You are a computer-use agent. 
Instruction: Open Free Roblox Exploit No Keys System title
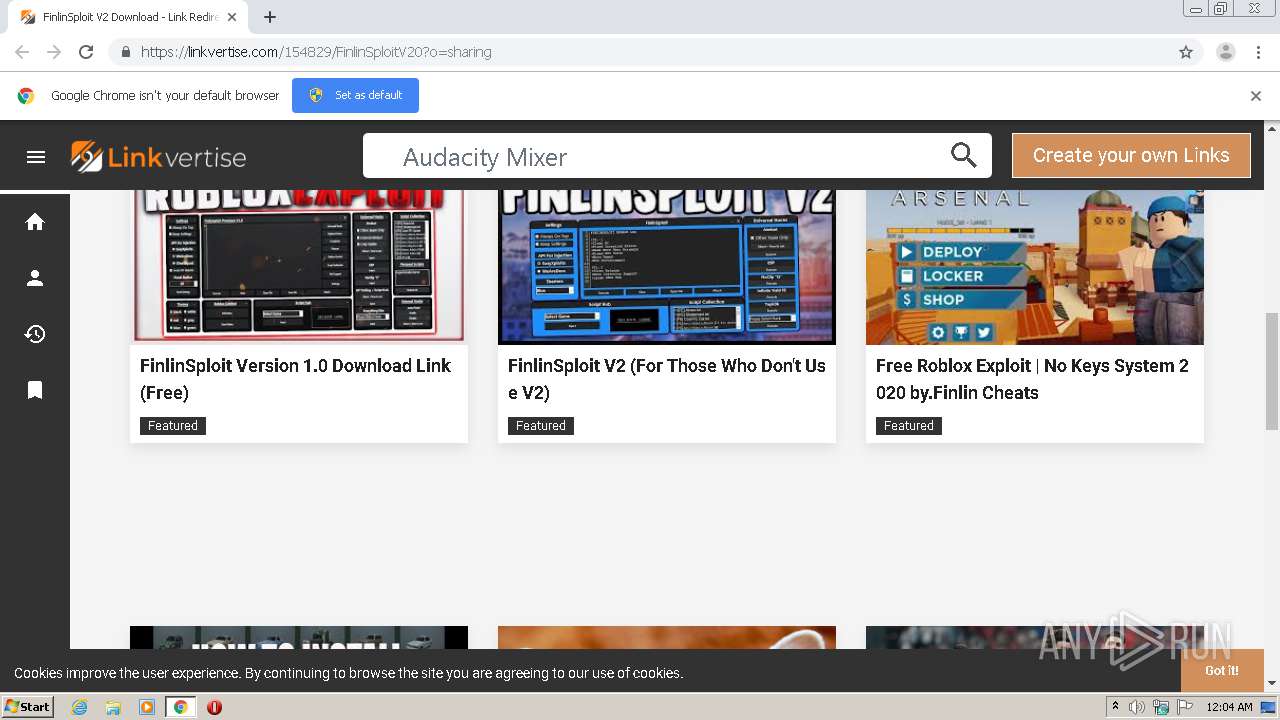[x=1032, y=379]
